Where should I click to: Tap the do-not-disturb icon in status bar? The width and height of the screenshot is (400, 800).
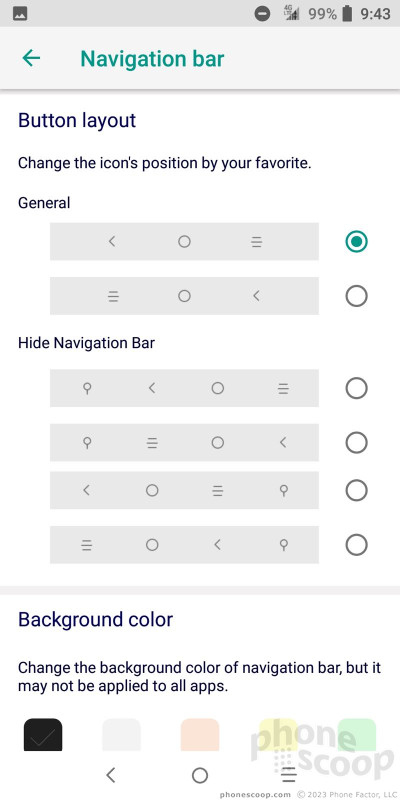pos(263,14)
